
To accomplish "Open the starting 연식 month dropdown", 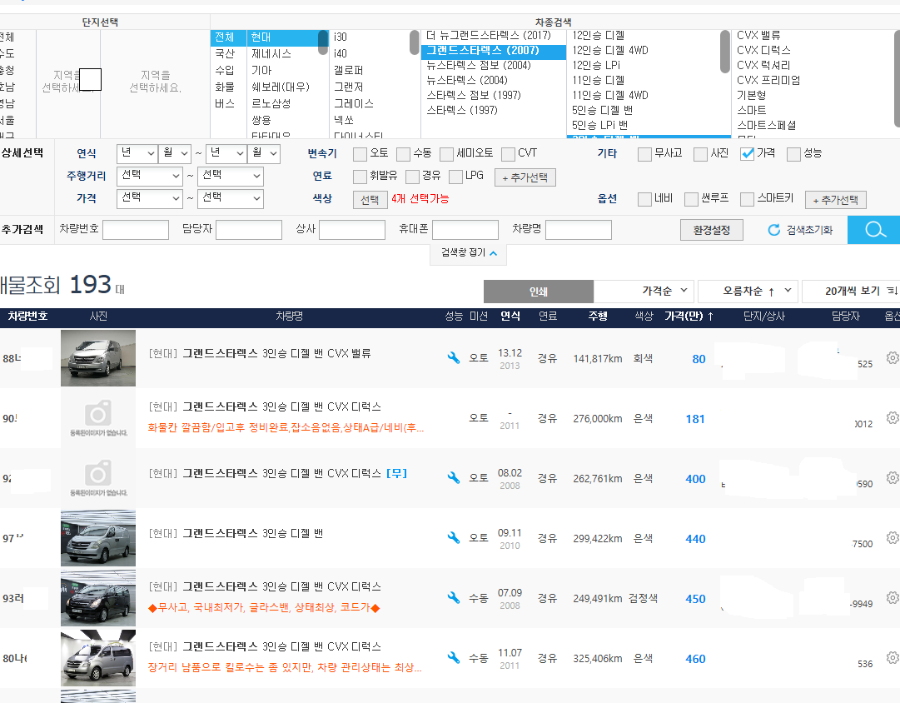I will pyautogui.click(x=175, y=154).
